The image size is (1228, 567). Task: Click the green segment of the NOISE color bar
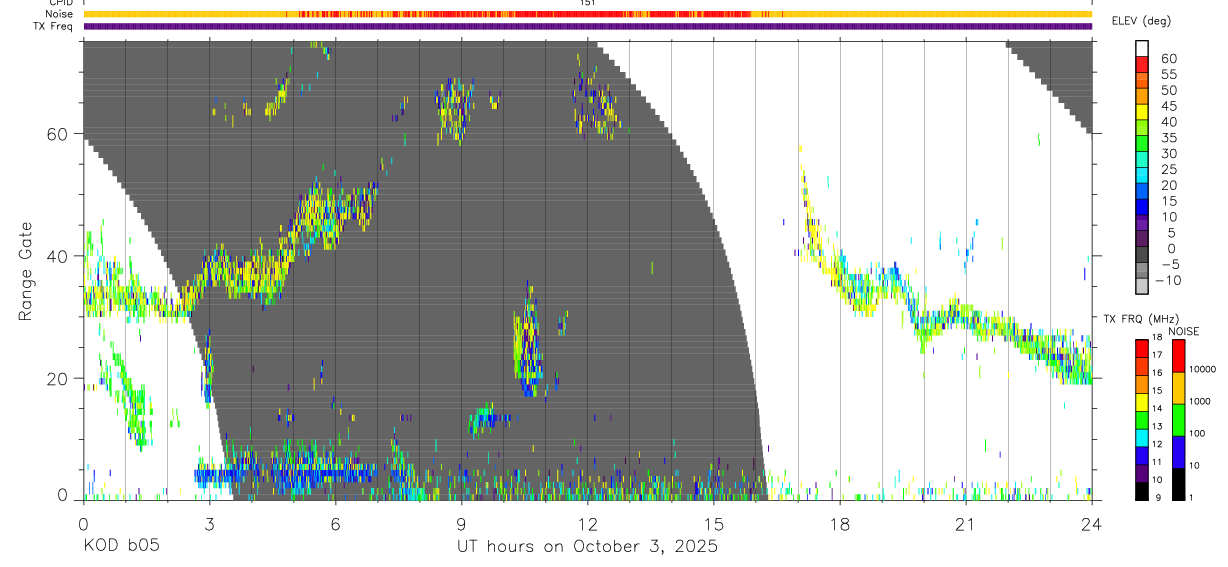click(1178, 420)
